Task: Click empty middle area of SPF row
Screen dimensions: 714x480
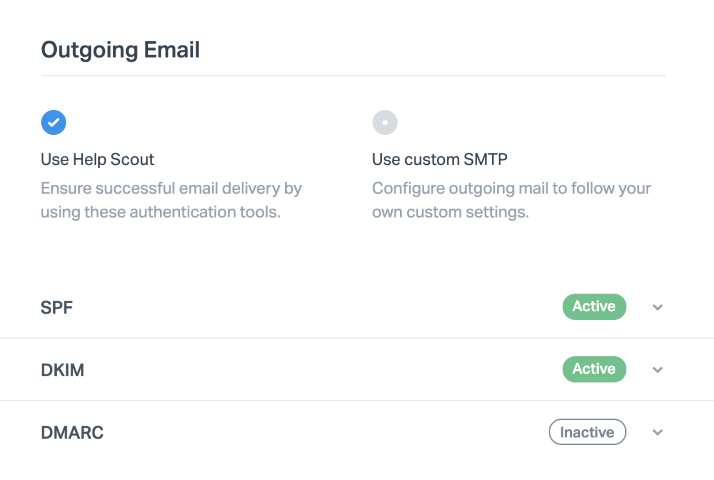Action: pyautogui.click(x=320, y=307)
